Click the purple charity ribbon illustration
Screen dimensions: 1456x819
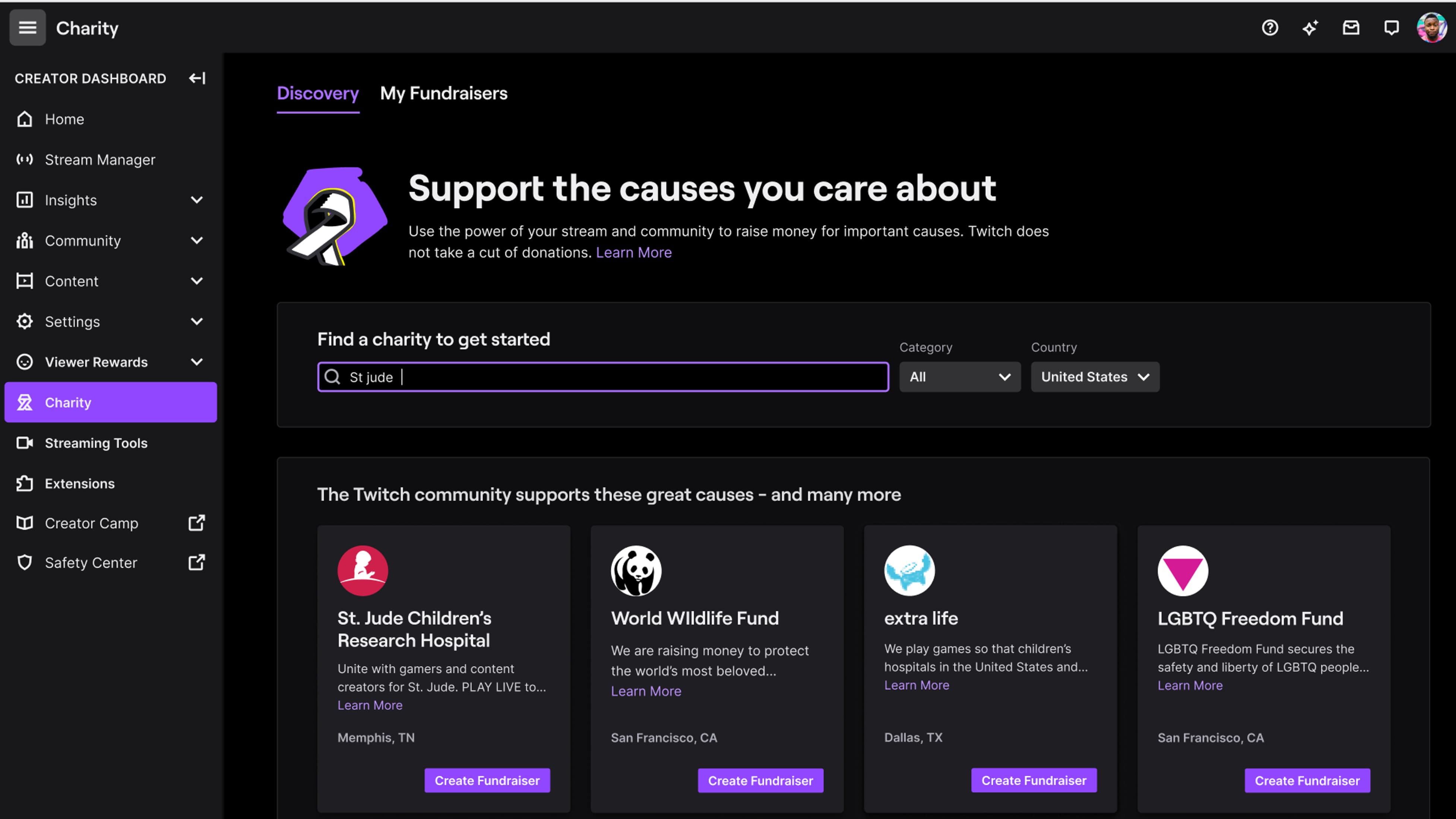(x=335, y=216)
